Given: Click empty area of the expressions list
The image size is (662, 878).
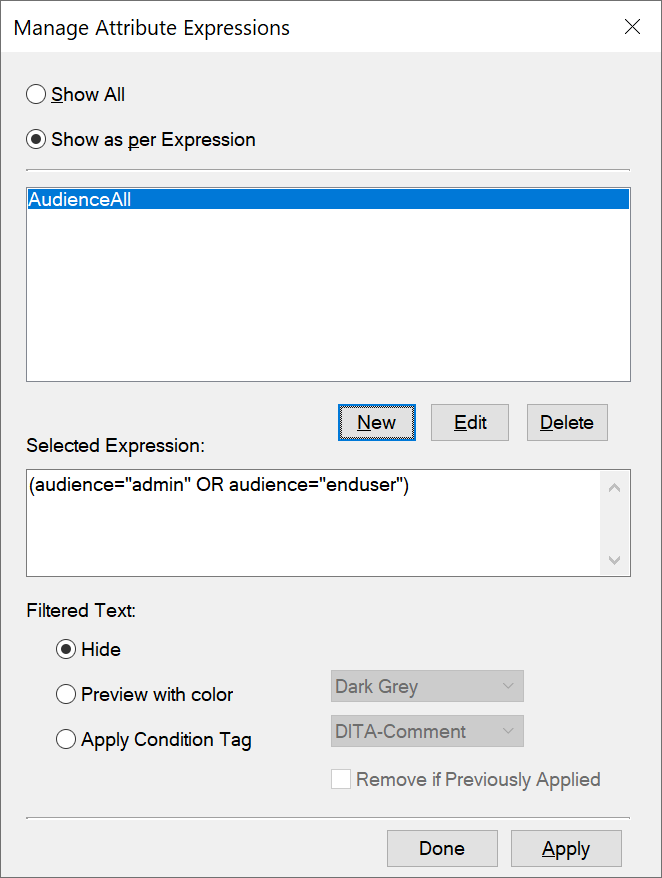Looking at the screenshot, I should point(328,300).
